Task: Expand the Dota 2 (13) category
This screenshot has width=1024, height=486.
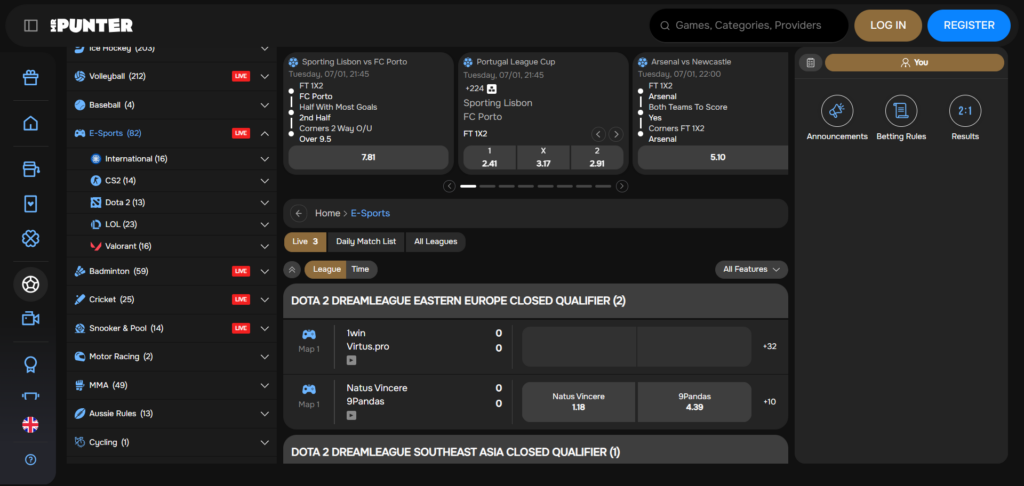Action: (264, 202)
